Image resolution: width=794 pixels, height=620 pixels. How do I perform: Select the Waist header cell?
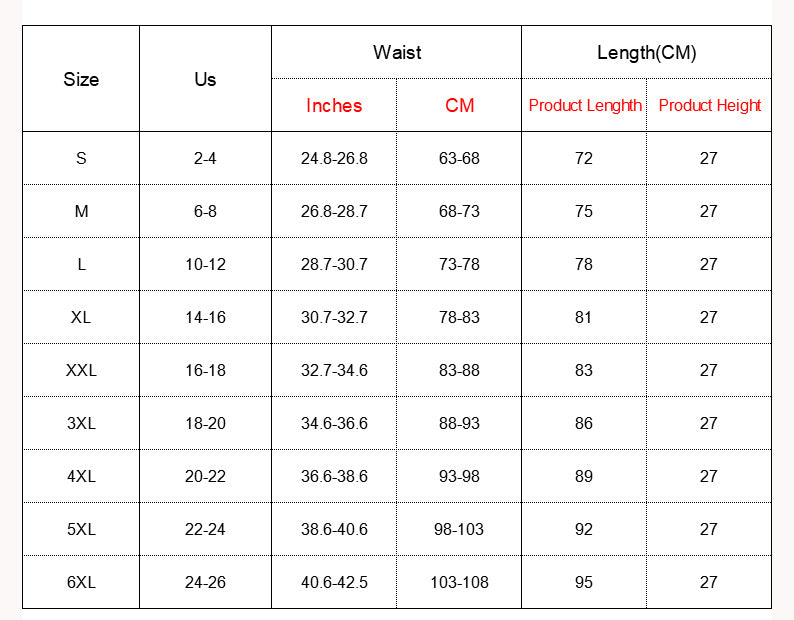click(x=396, y=52)
